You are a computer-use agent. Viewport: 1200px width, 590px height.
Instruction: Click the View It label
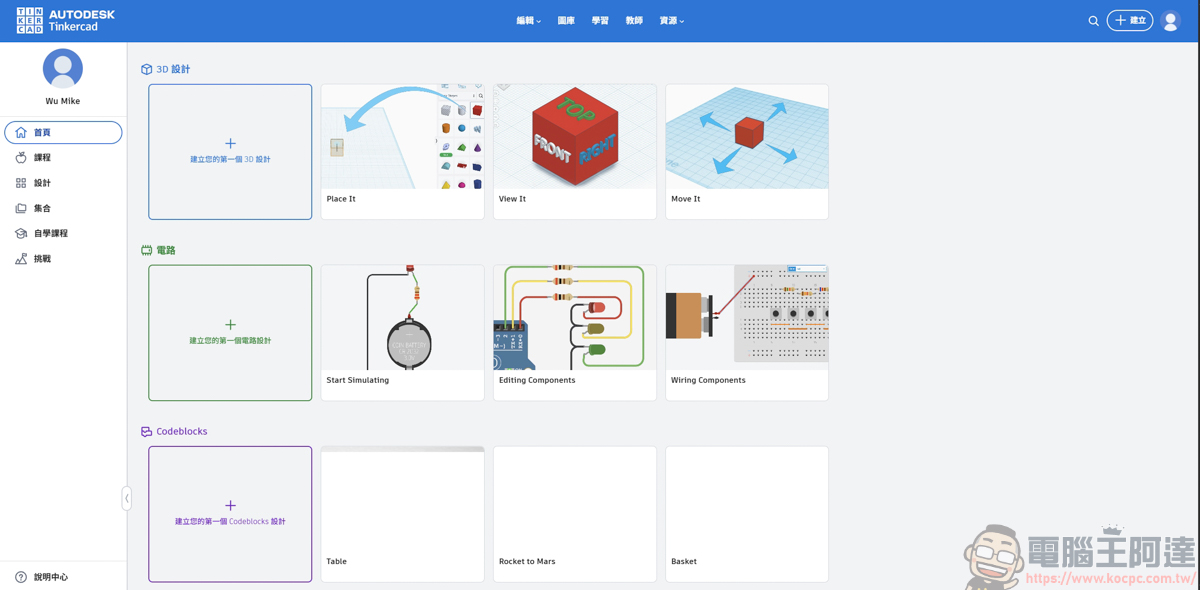[x=512, y=199]
